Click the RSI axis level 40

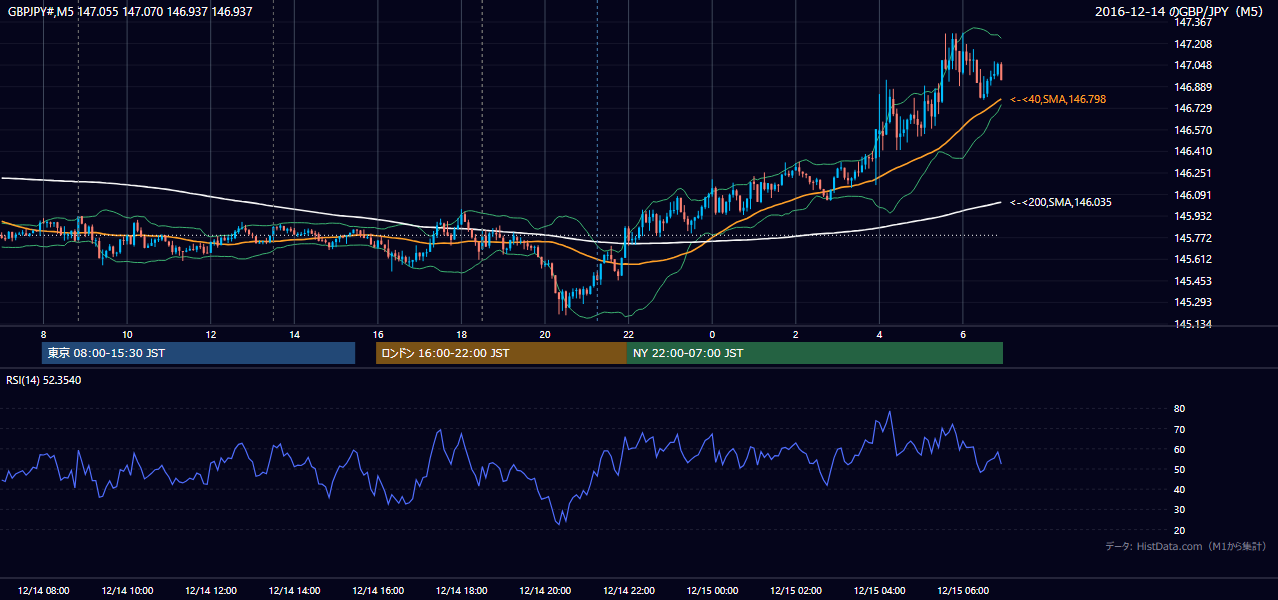point(1180,489)
